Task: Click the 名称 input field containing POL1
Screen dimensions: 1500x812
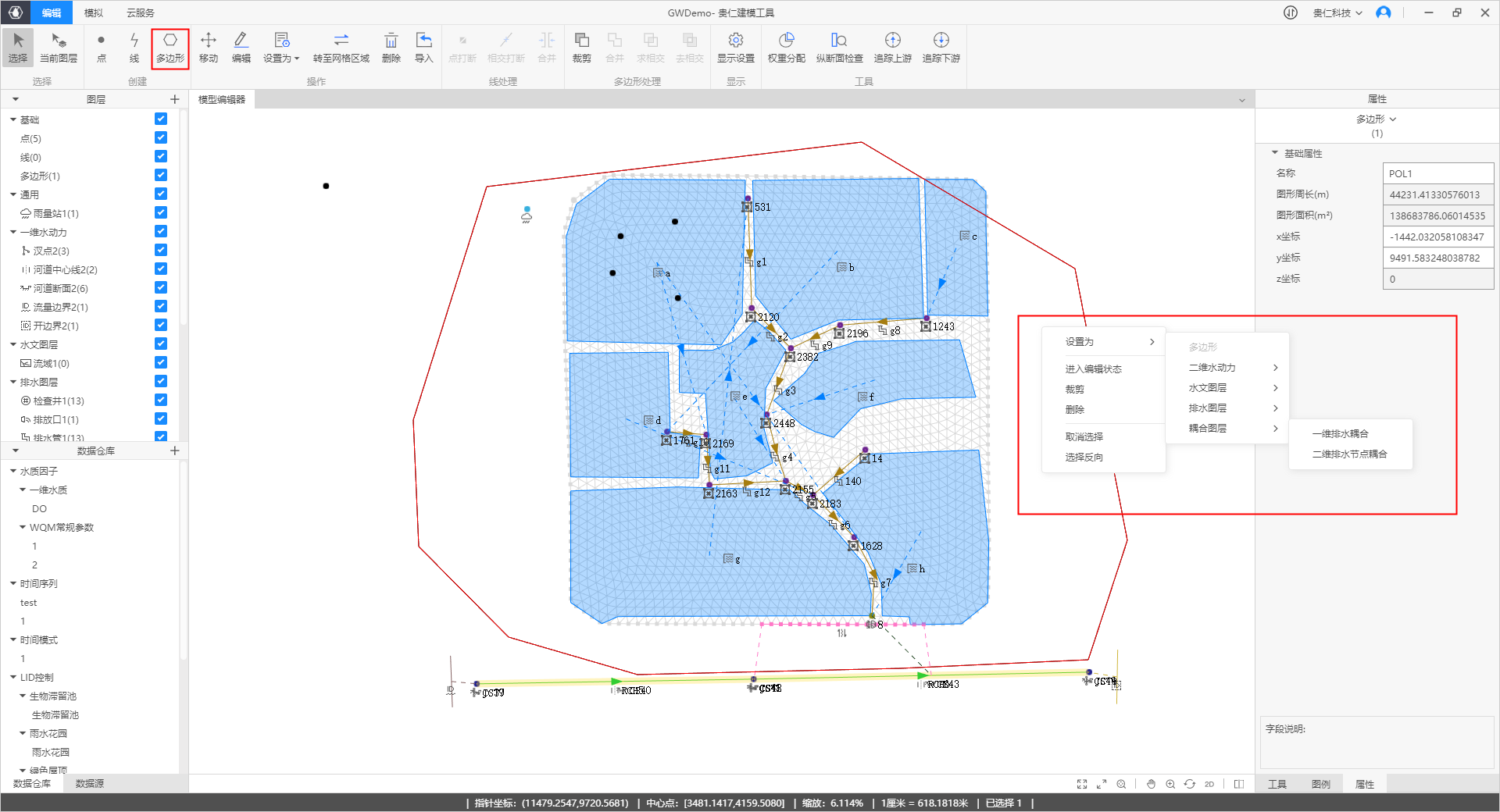Action: pyautogui.click(x=1437, y=173)
